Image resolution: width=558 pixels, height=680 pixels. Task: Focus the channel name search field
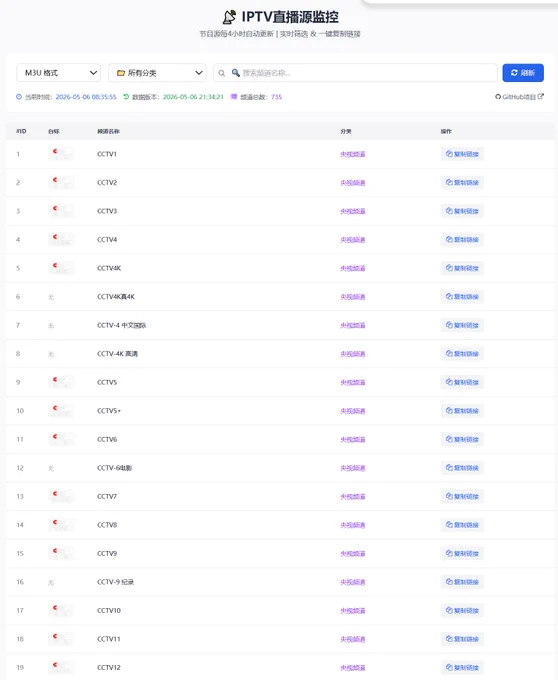(356, 73)
